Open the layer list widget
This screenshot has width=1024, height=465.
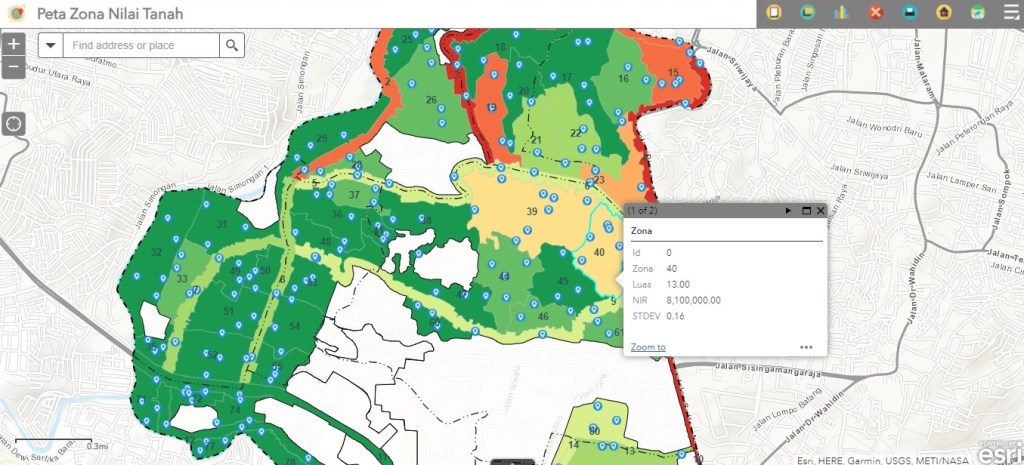[1009, 13]
